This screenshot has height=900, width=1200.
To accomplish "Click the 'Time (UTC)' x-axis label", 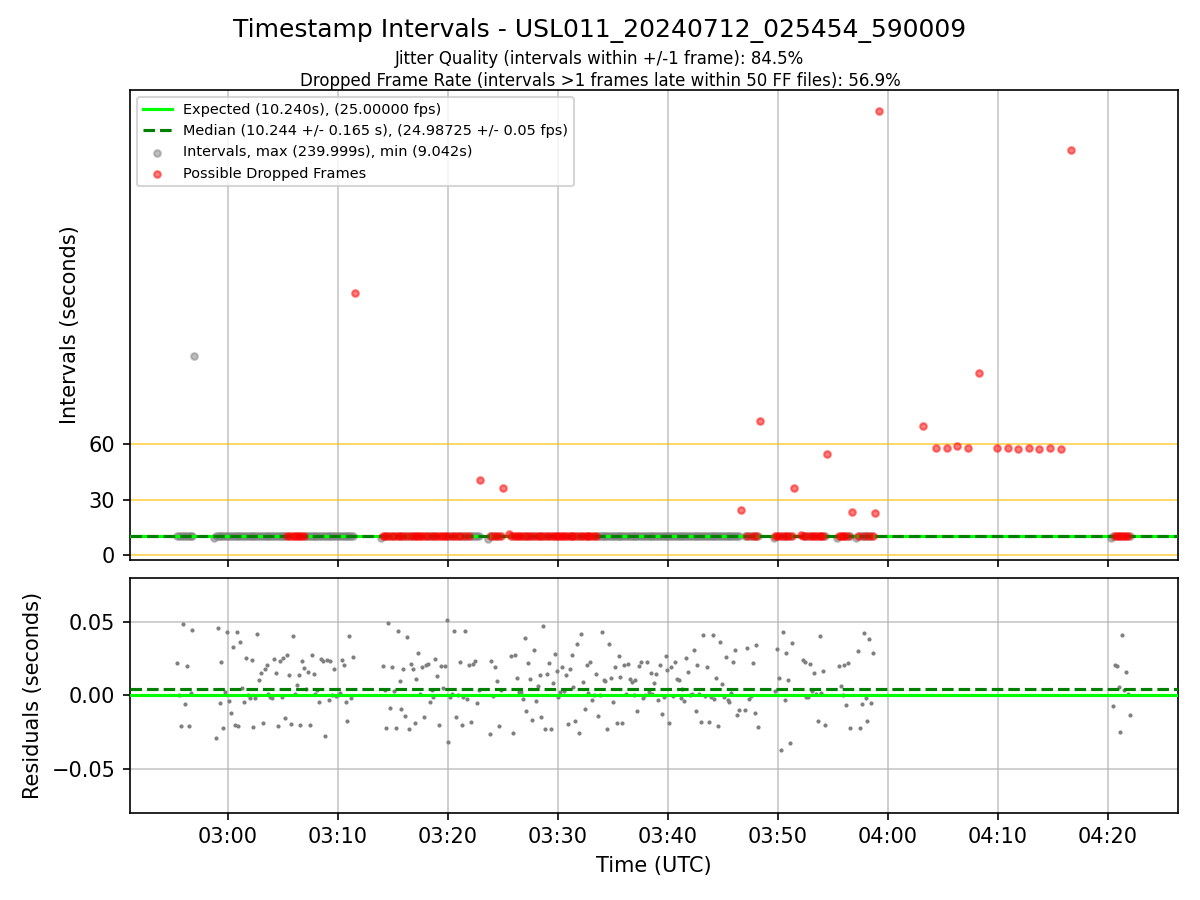I will coord(653,865).
